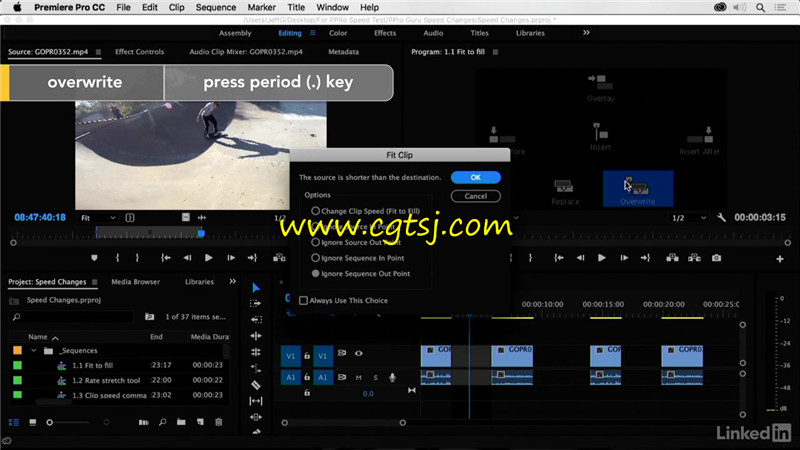Play the Source monitor clip

[209, 258]
